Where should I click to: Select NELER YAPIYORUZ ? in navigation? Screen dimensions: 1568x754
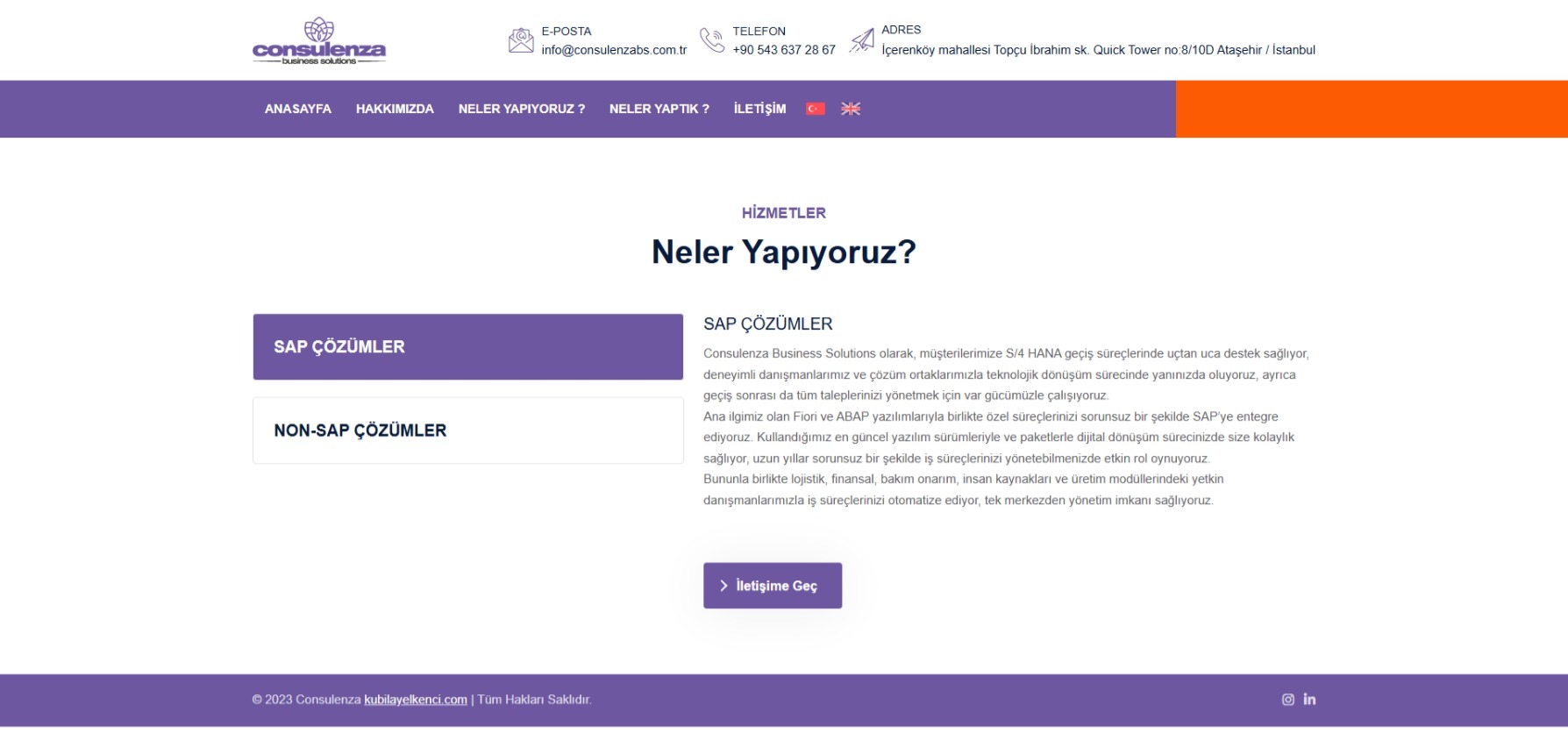521,109
